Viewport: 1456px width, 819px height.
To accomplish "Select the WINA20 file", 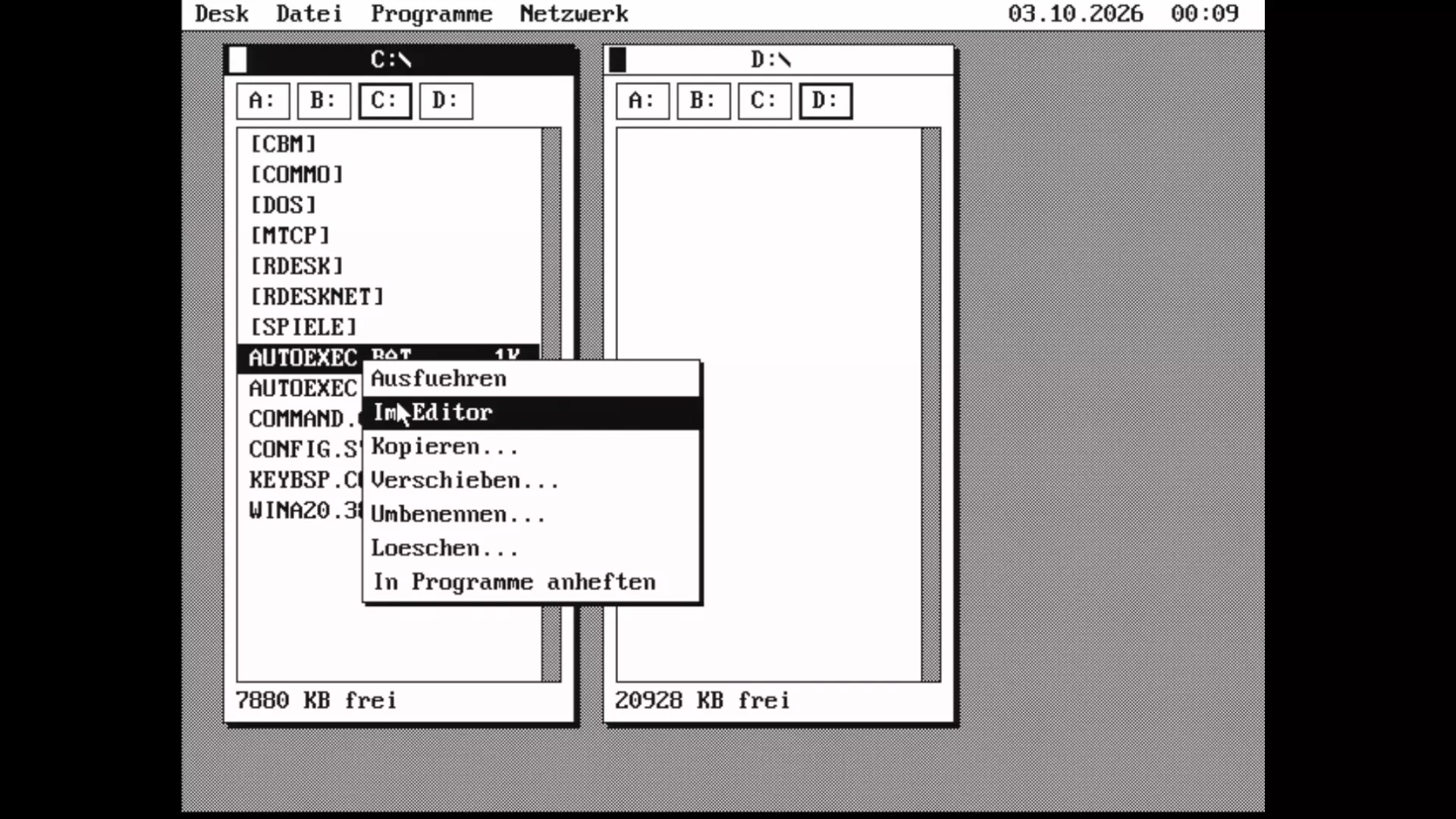I will [301, 510].
